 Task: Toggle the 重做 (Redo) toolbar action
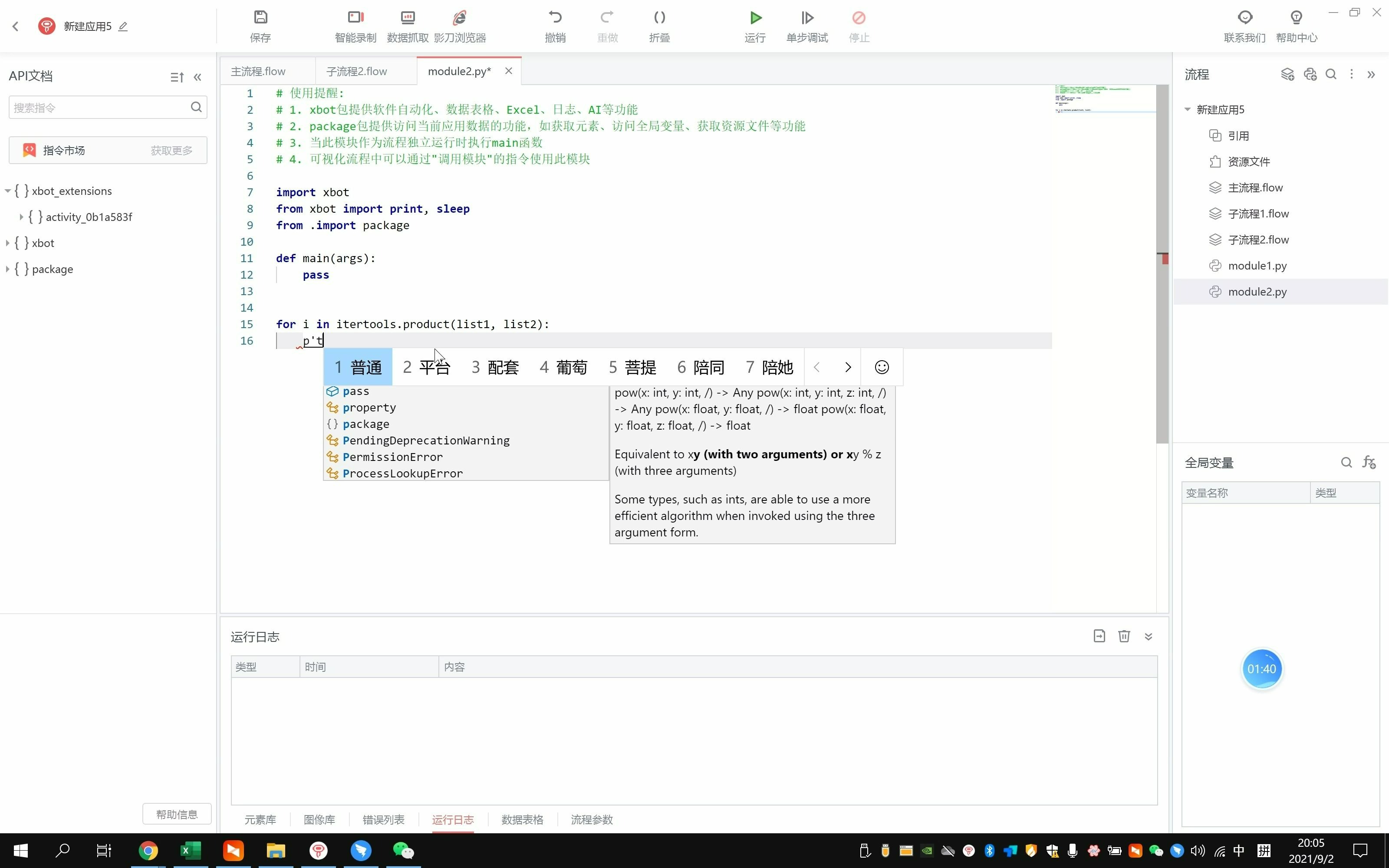607,25
